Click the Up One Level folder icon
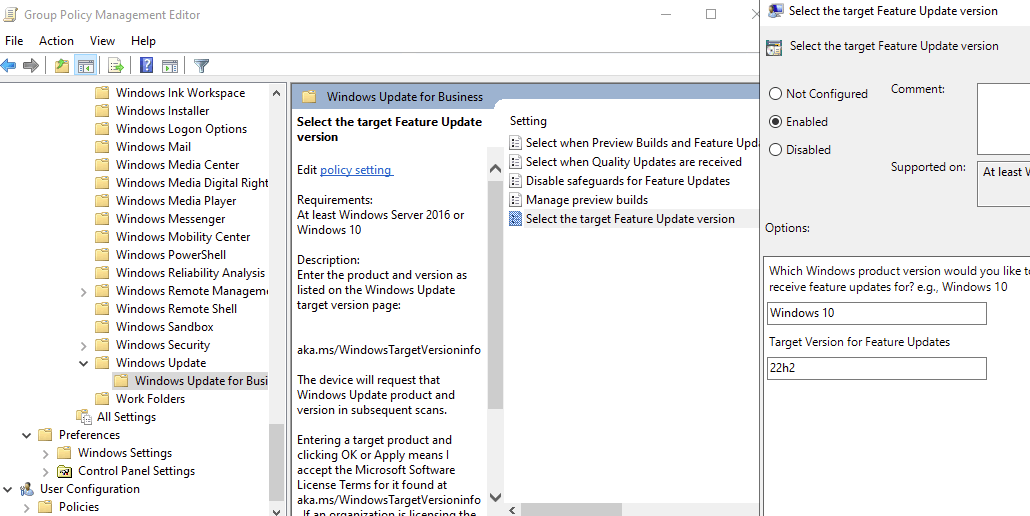This screenshot has height=516, width=1030. point(62,65)
